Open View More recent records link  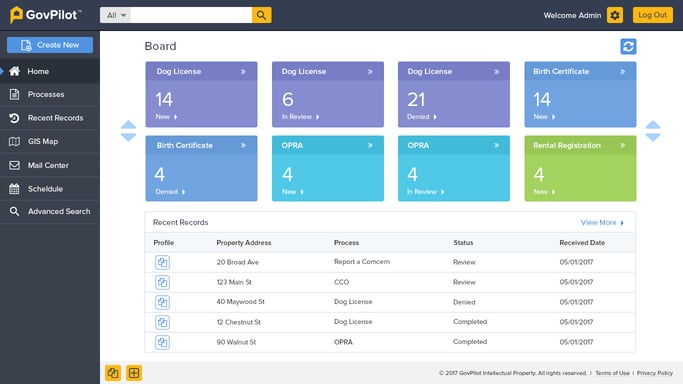click(x=602, y=222)
